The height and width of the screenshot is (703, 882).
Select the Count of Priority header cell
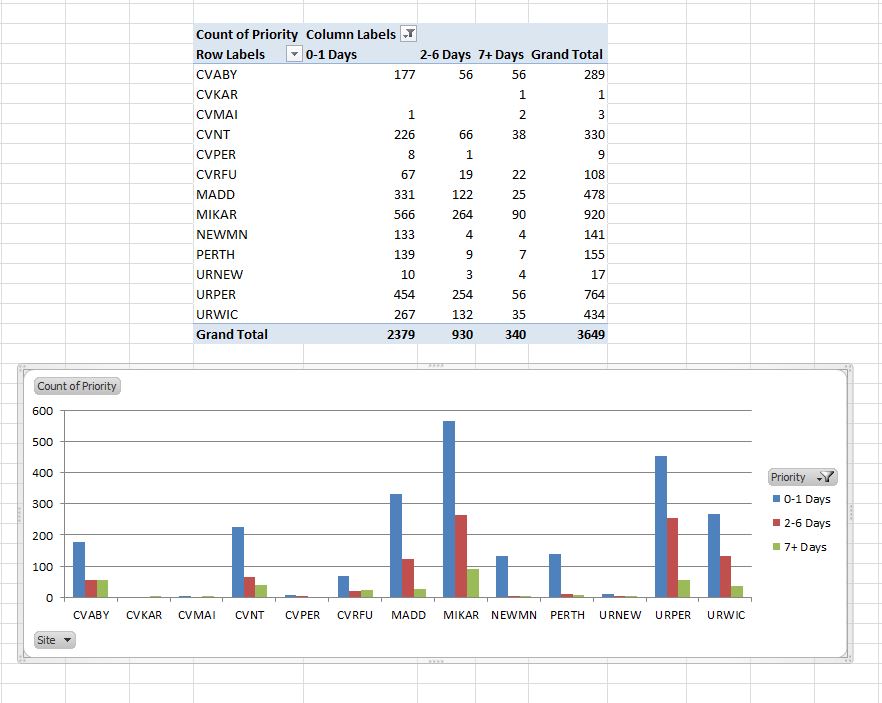pyautogui.click(x=248, y=34)
